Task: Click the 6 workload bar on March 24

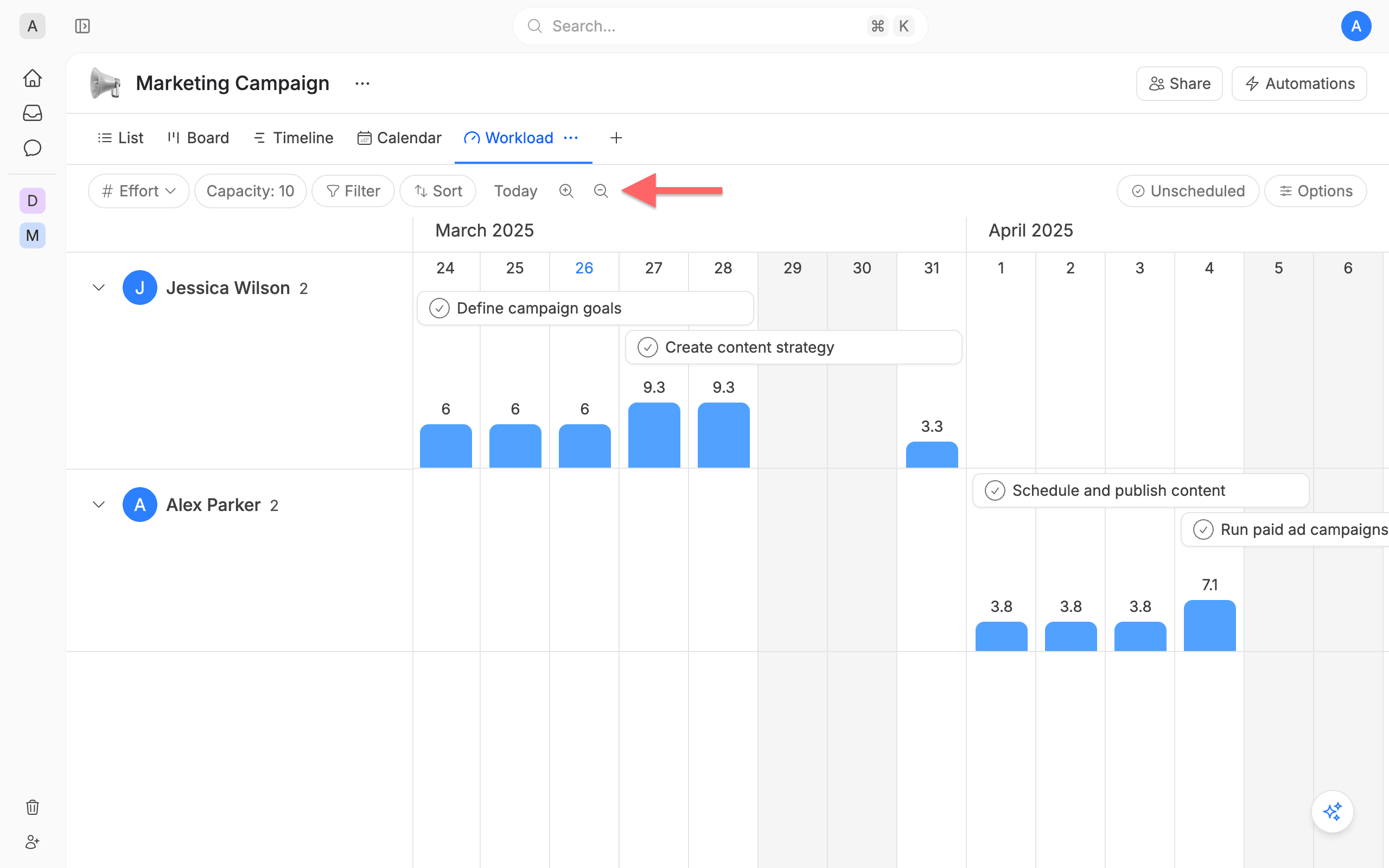Action: [445, 445]
